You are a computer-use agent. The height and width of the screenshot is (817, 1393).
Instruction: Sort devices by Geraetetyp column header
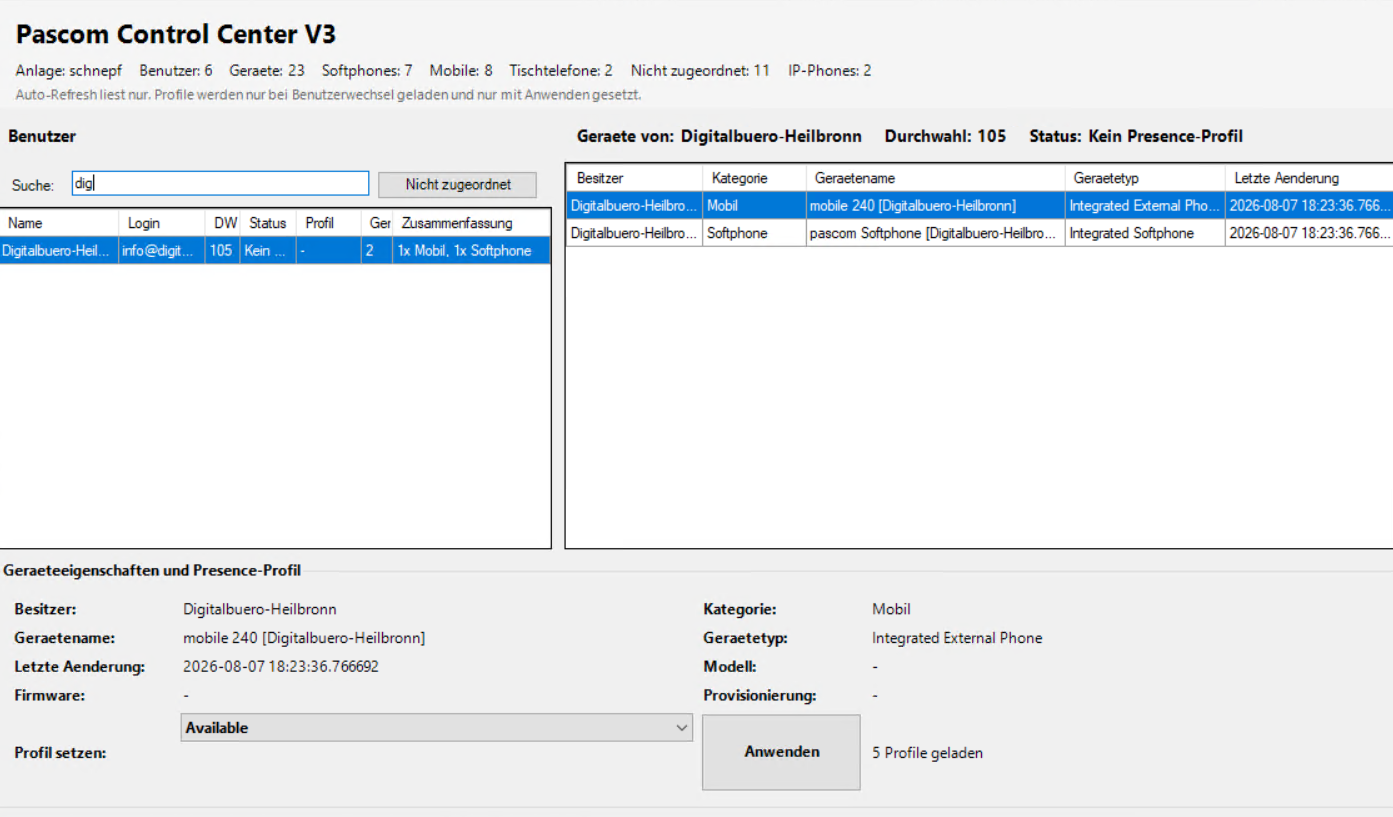coord(1145,178)
